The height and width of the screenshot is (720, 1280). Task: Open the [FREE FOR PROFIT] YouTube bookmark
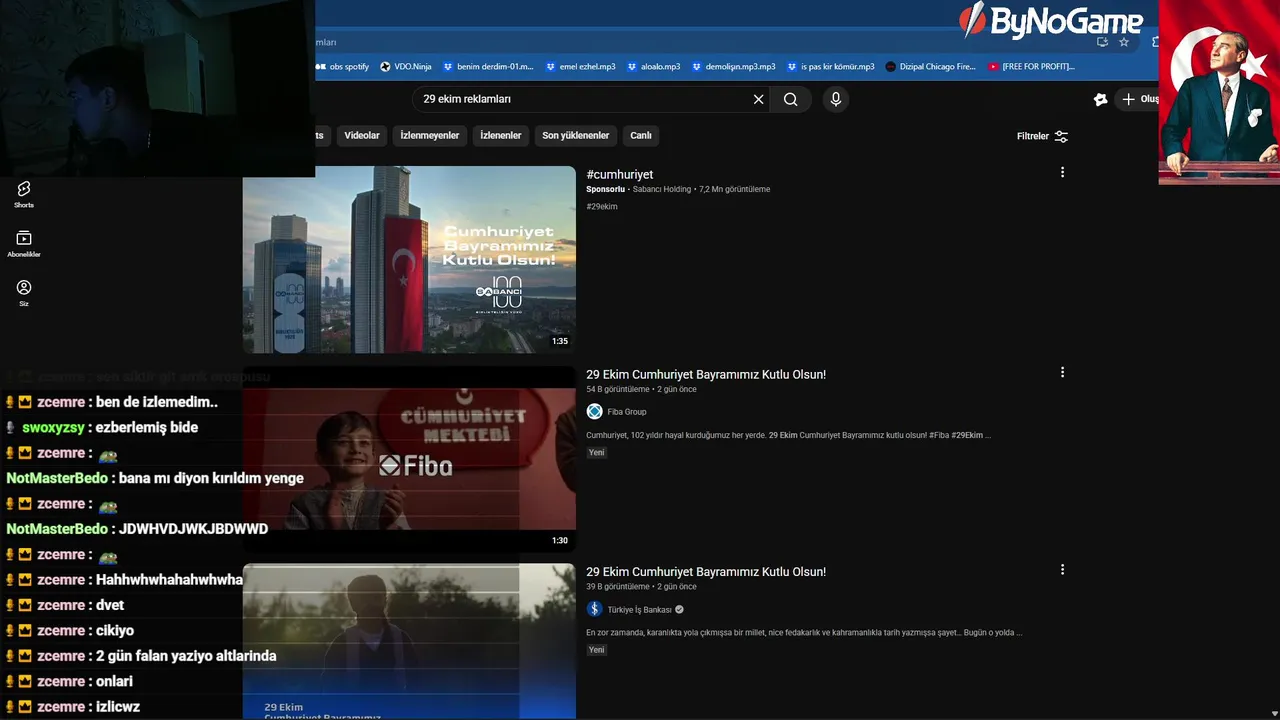tap(1031, 67)
